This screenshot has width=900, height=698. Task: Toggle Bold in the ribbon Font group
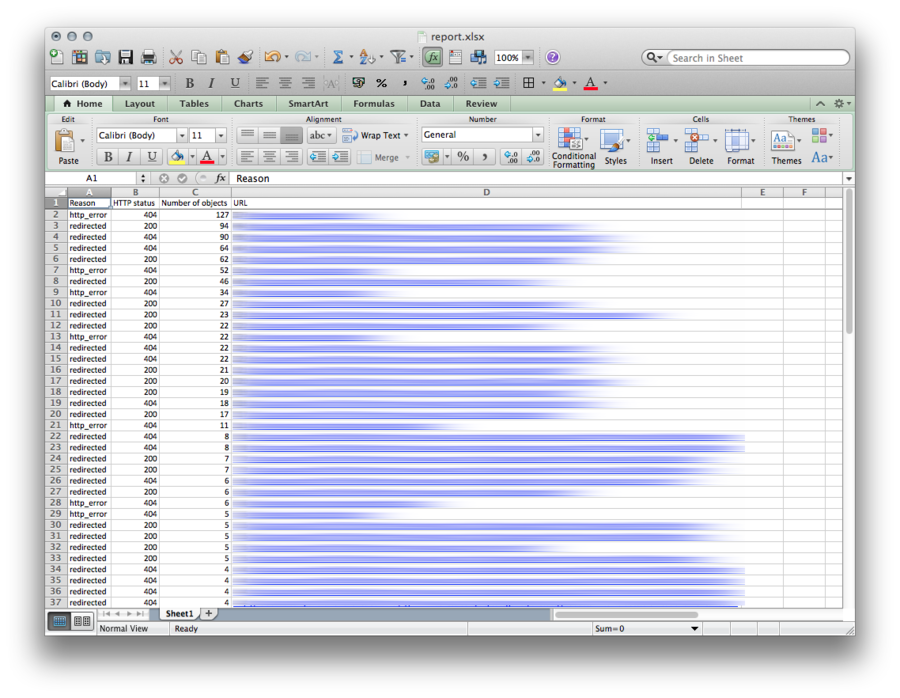pyautogui.click(x=108, y=157)
